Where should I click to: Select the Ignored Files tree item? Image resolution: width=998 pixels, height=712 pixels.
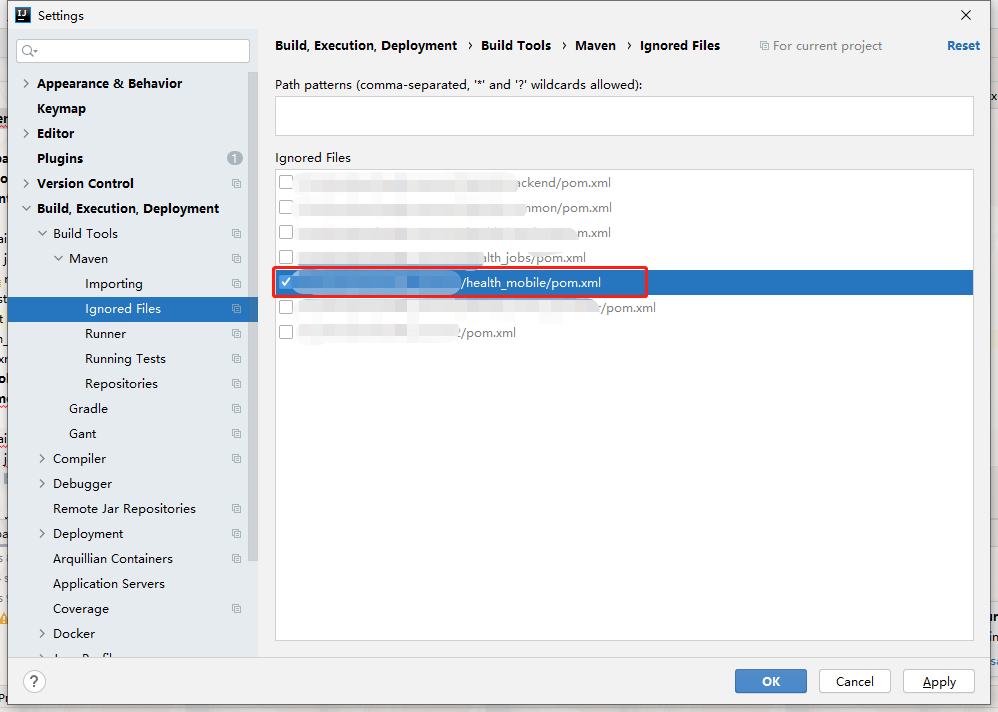(132, 309)
